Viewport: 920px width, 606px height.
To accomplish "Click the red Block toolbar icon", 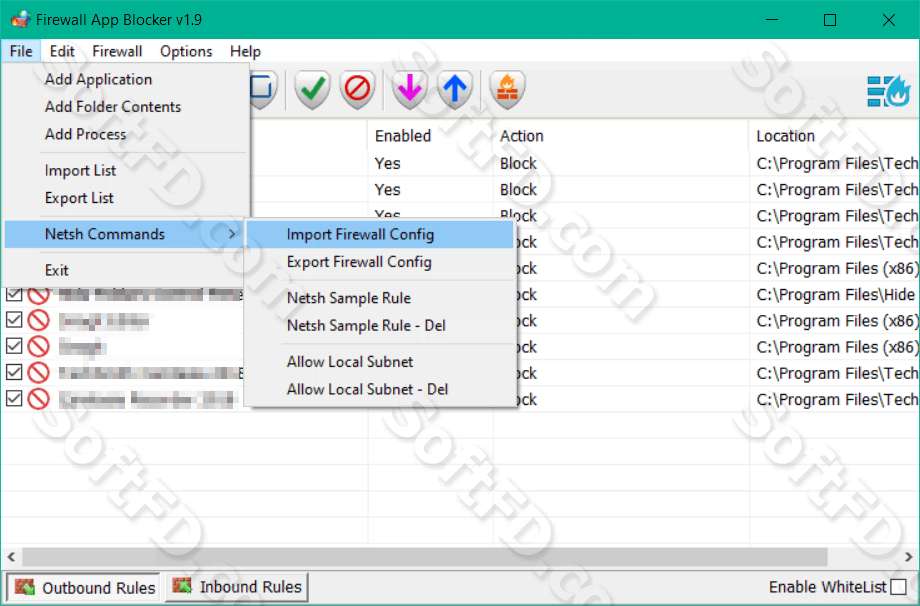I will pos(357,89).
